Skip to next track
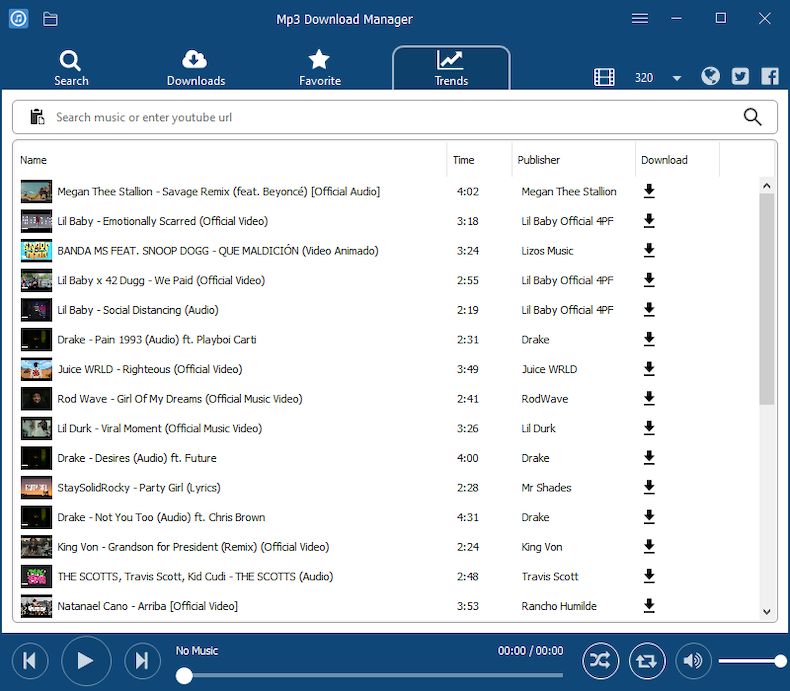 (142, 660)
